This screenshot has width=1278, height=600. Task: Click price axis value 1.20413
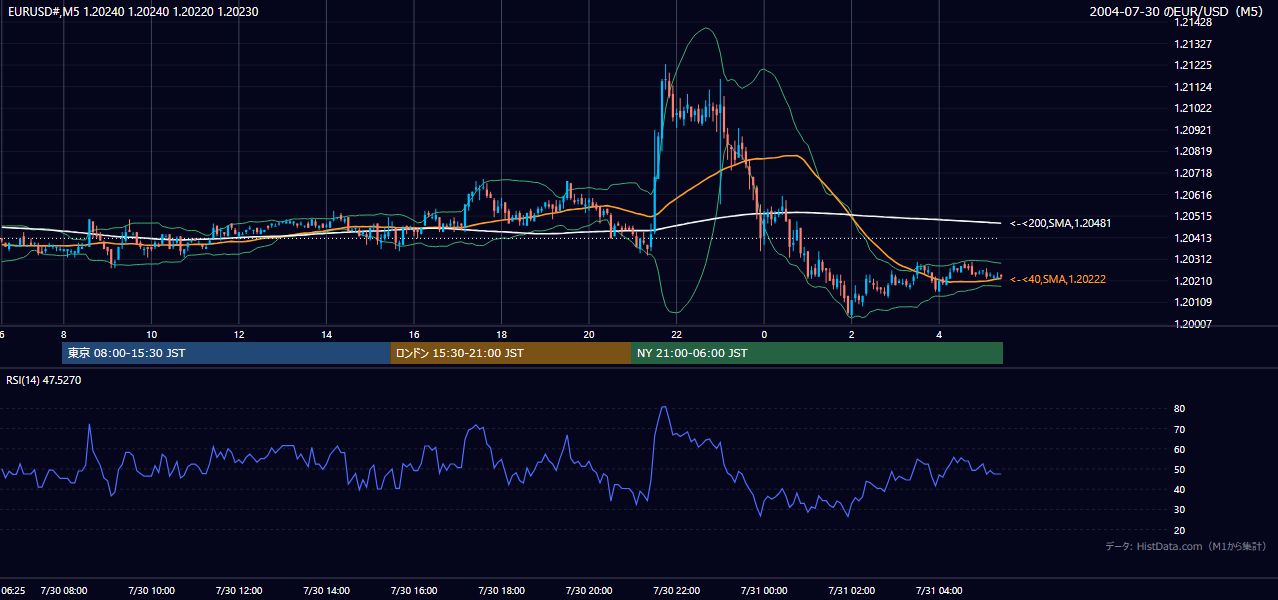[x=1194, y=238]
